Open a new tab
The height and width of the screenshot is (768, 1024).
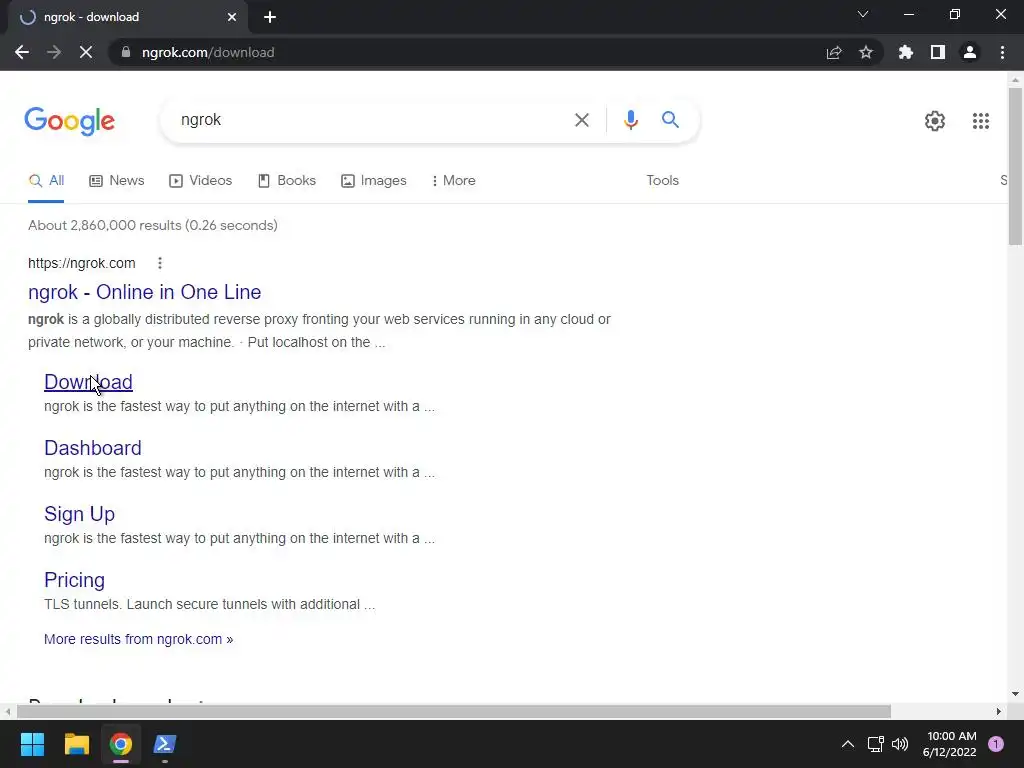[x=270, y=17]
